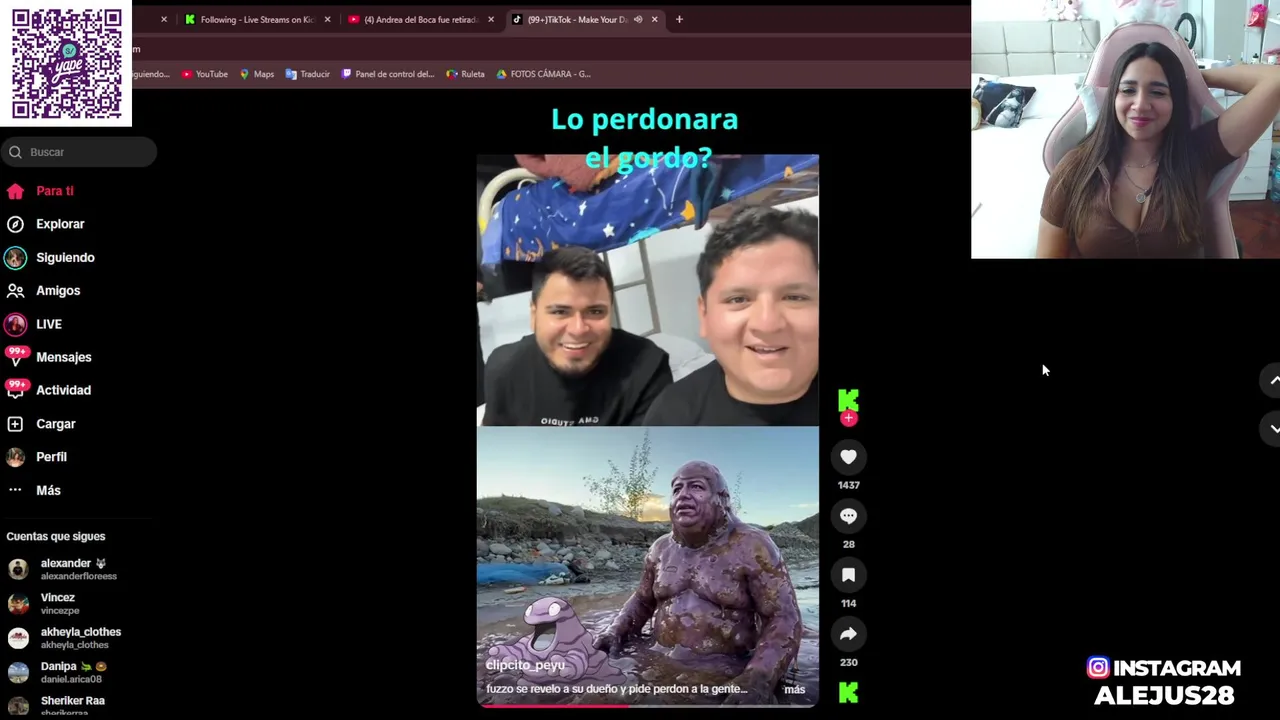Expand caption with más link
Screen dimensions: 1280x720
[794, 689]
